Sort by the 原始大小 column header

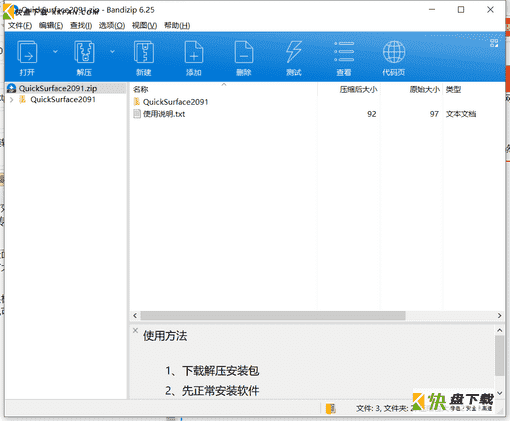425,89
